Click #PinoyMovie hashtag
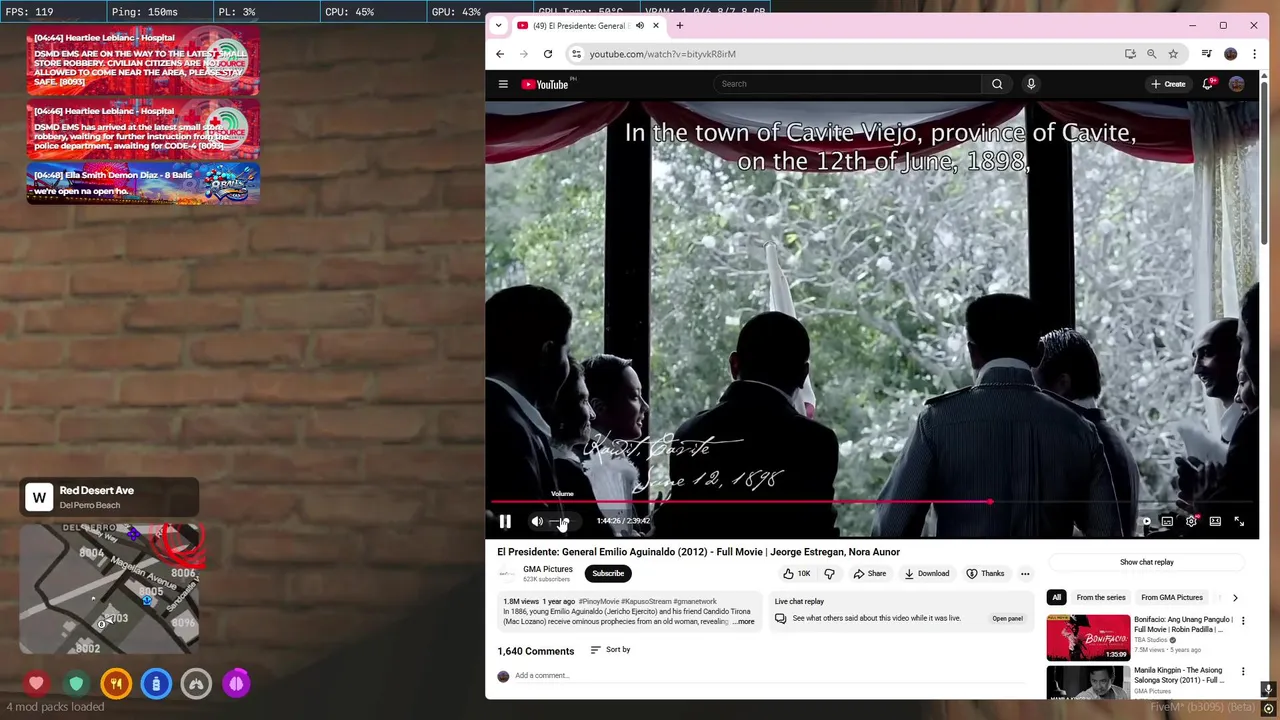This screenshot has height=720, width=1280. [599, 602]
